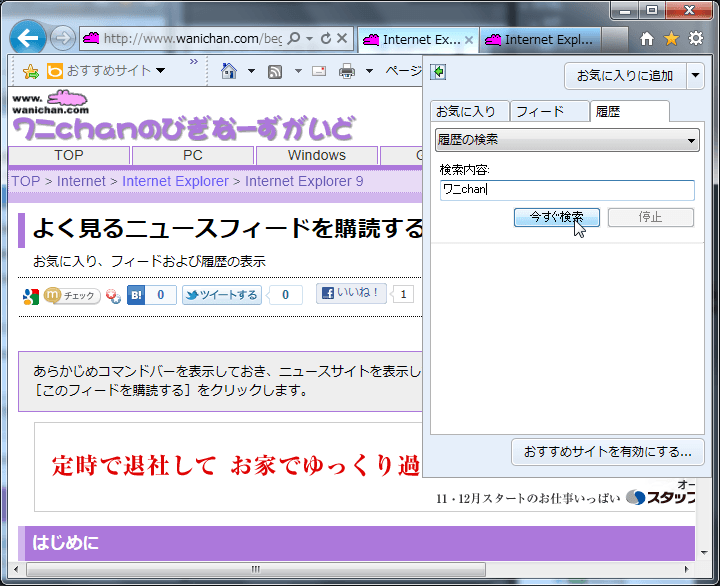Image resolution: width=720 pixels, height=586 pixels.
Task: Click the mixi チェック button
Action: (x=72, y=295)
